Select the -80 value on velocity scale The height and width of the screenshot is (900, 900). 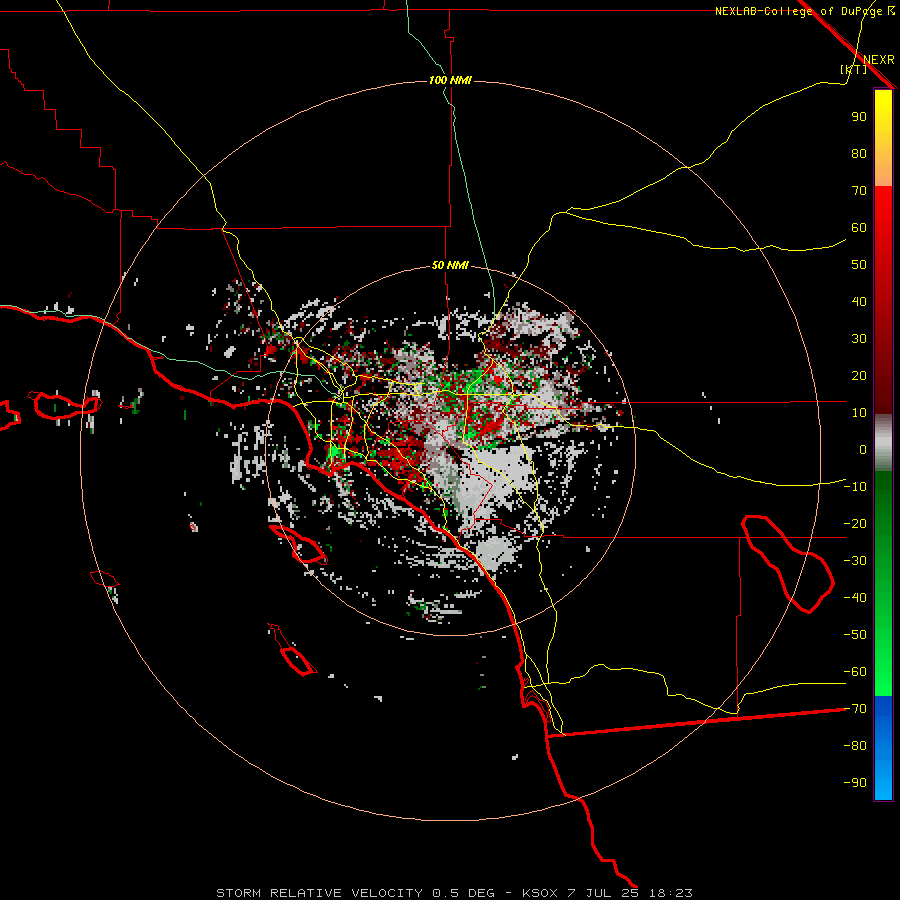coord(855,746)
